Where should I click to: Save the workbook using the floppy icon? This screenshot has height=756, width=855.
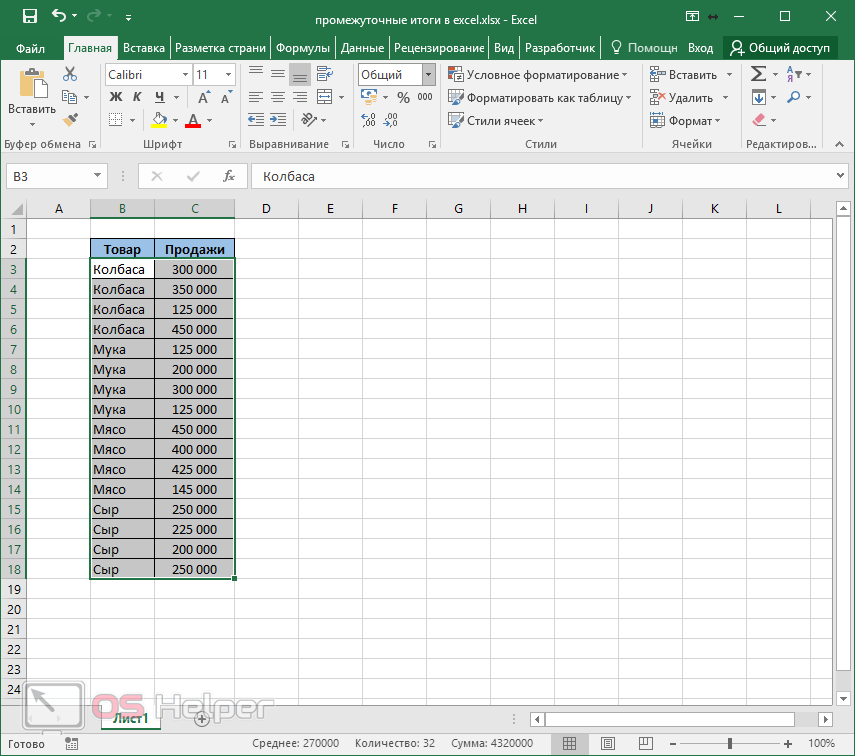[x=29, y=16]
